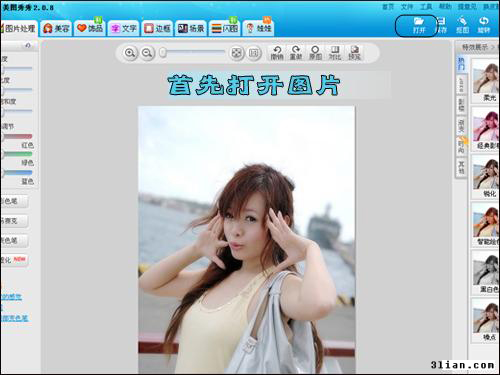Image resolution: width=500 pixels, height=375 pixels.
Task: Click the 色笔 button below 马赛克
Action: pyautogui.click(x=14, y=240)
